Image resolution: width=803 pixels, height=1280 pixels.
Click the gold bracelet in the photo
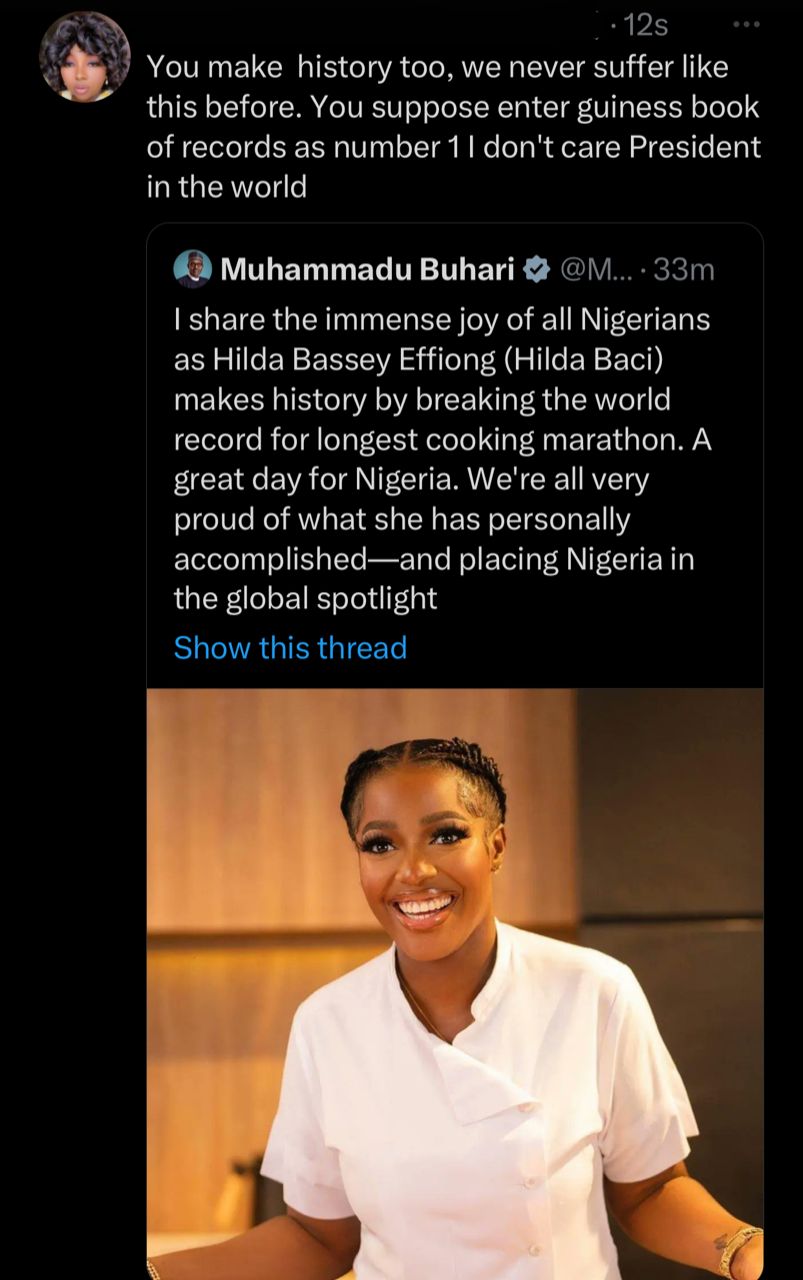pos(736,1247)
